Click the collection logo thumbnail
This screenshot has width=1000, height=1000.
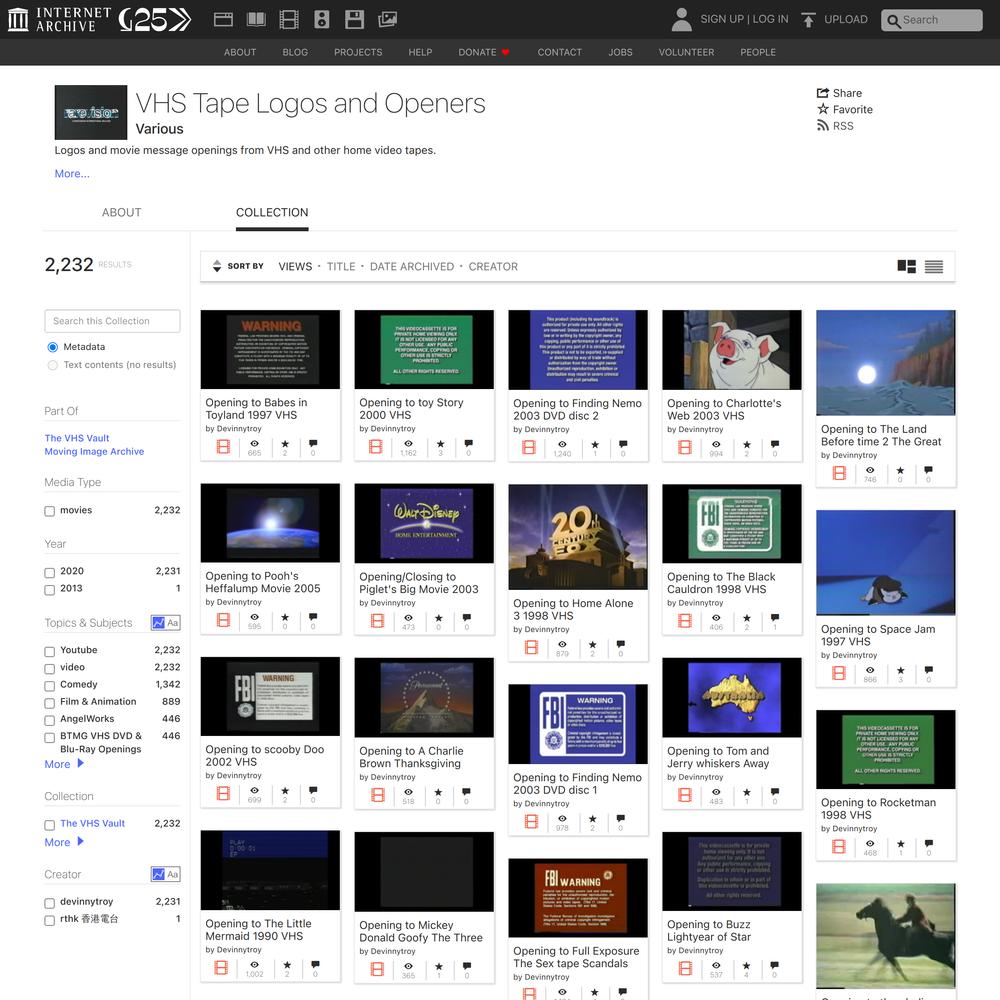(91, 112)
